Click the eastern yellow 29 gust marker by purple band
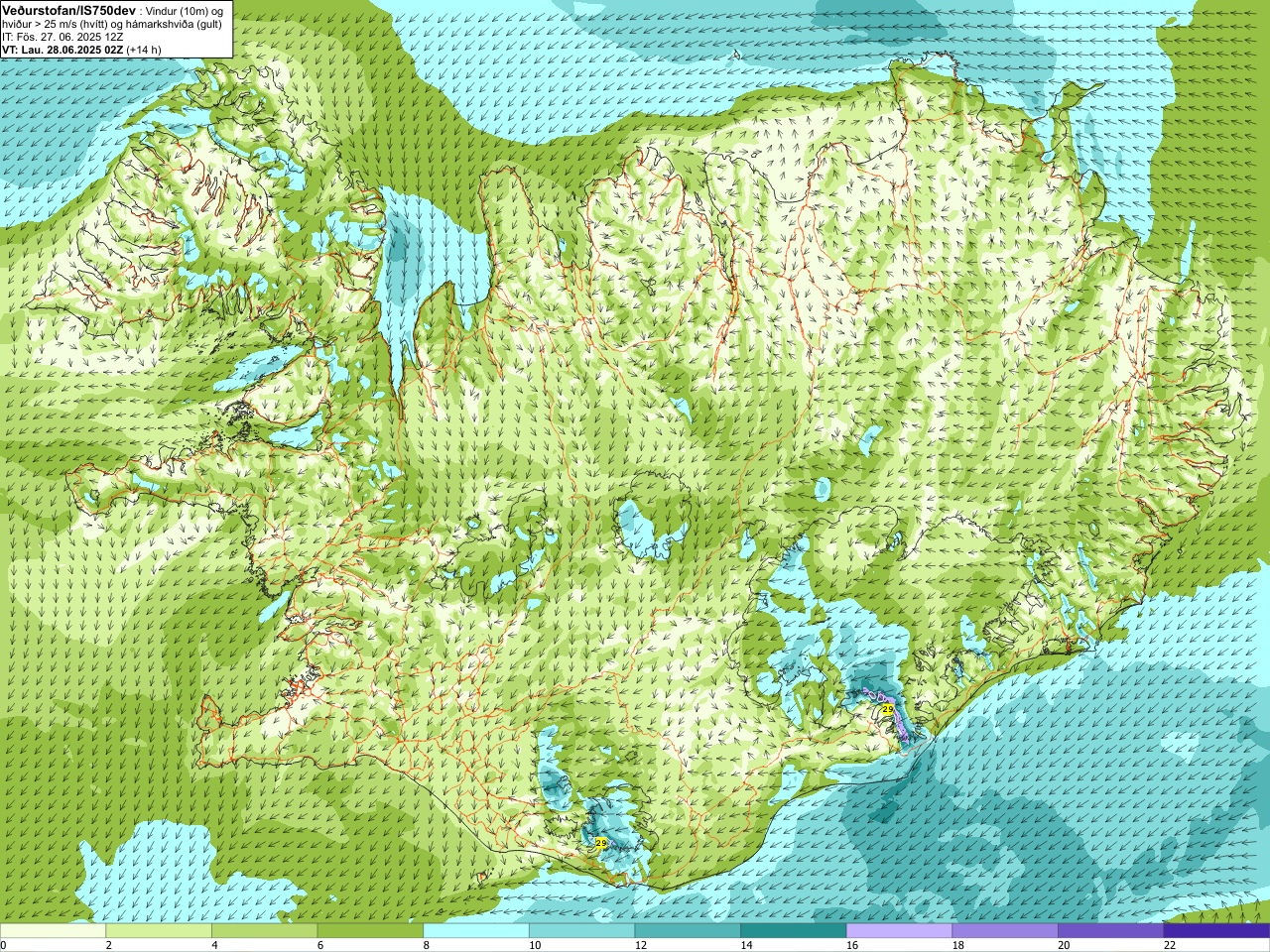The height and width of the screenshot is (952, 1270). 887,710
